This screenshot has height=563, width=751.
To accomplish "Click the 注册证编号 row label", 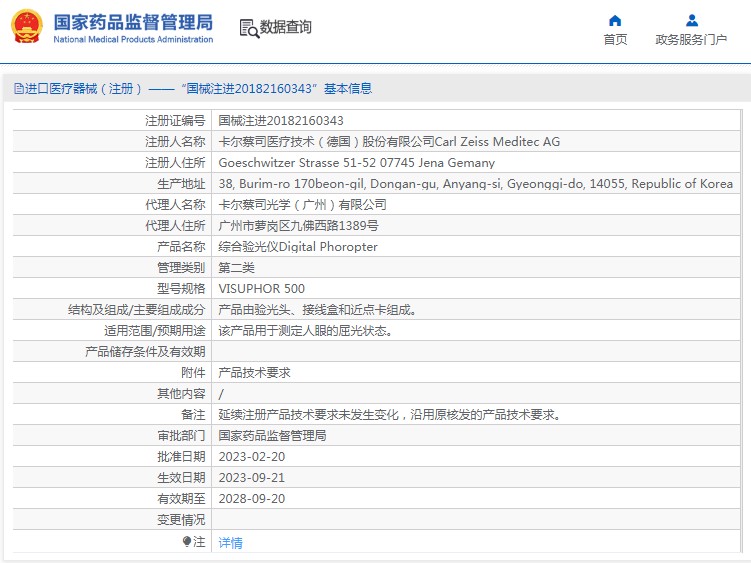I will tap(175, 121).
